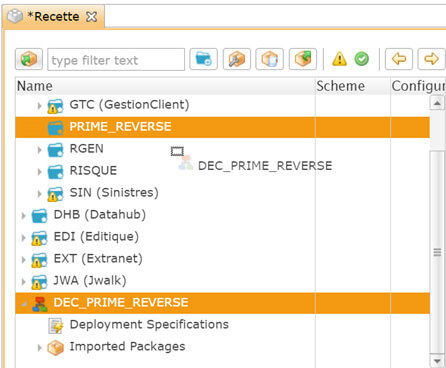Click the package with green arrow icon
Image resolution: width=446 pixels, height=368 pixels.
pyautogui.click(x=303, y=59)
